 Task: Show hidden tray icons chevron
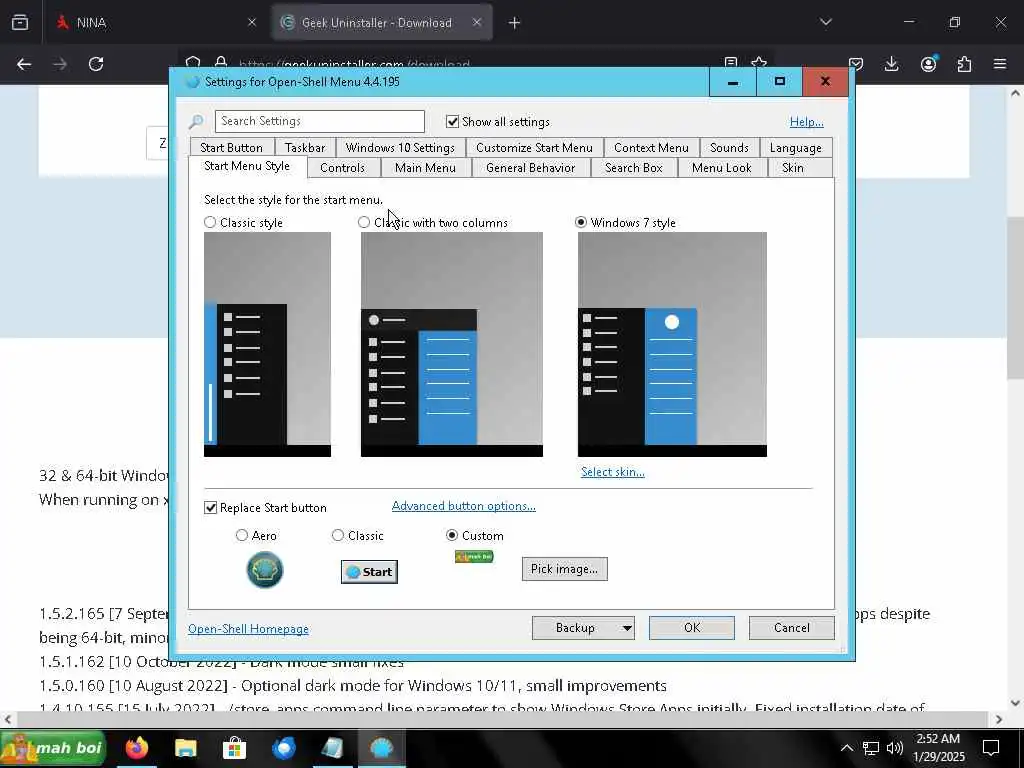click(846, 748)
